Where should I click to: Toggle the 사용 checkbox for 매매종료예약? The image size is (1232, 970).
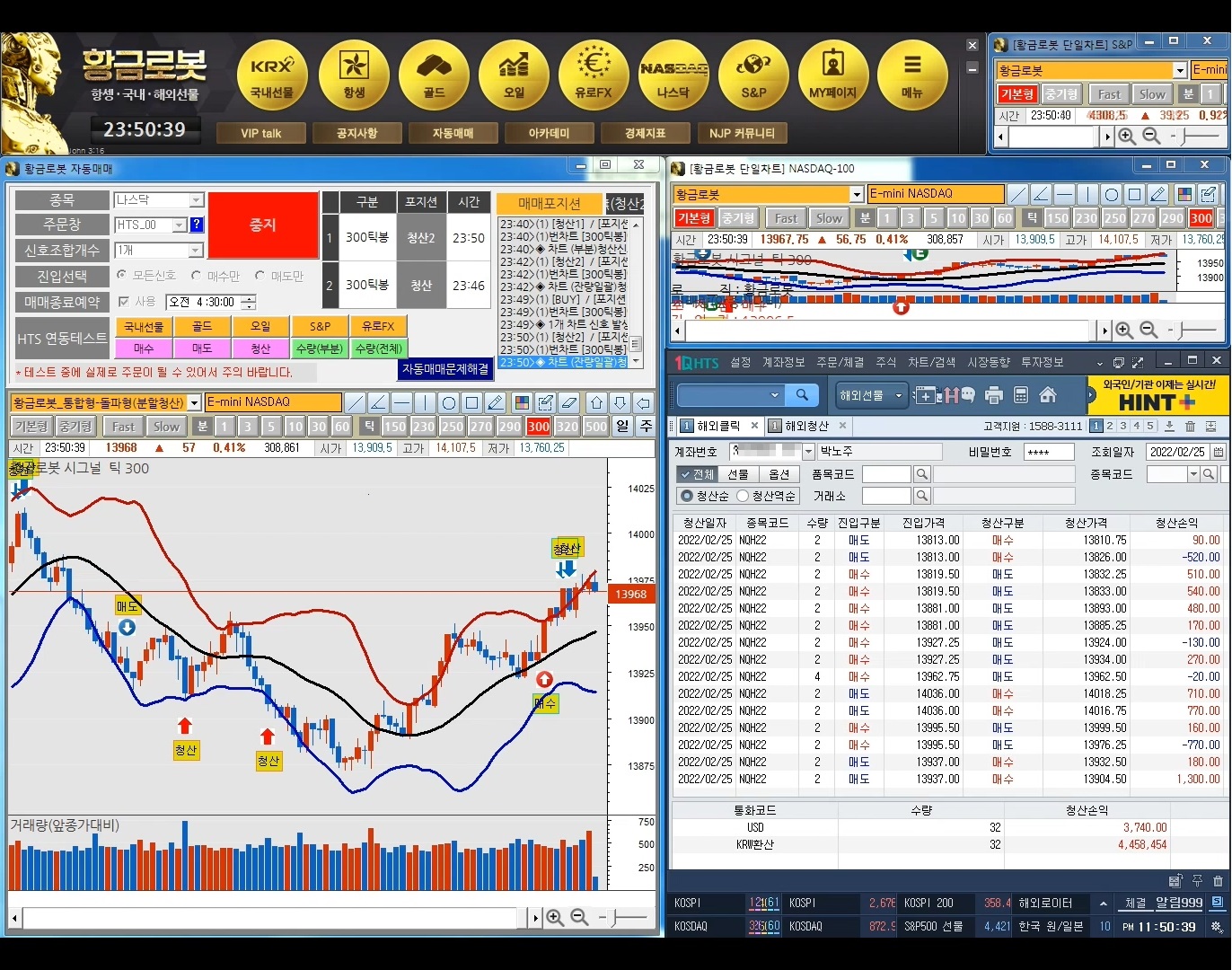click(124, 302)
